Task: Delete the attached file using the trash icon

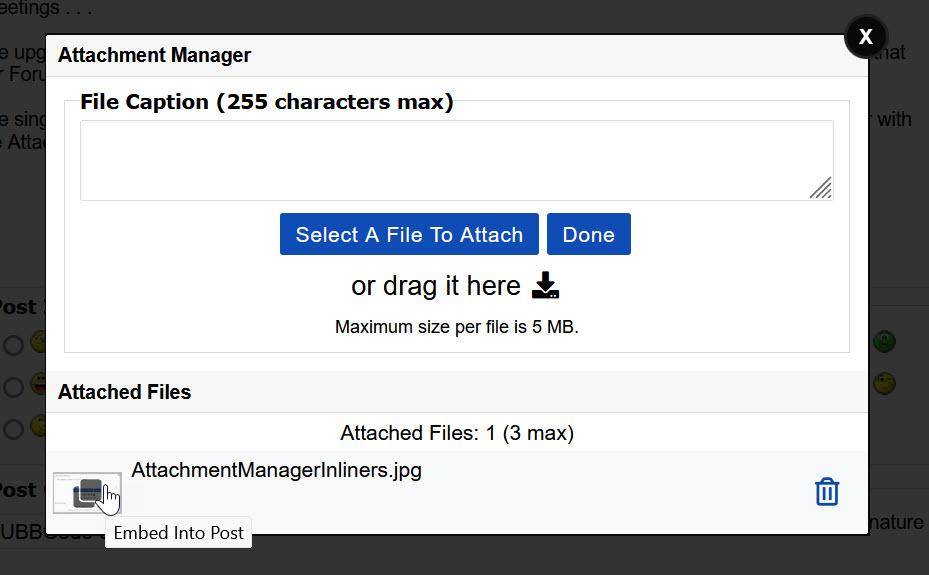Action: [826, 492]
